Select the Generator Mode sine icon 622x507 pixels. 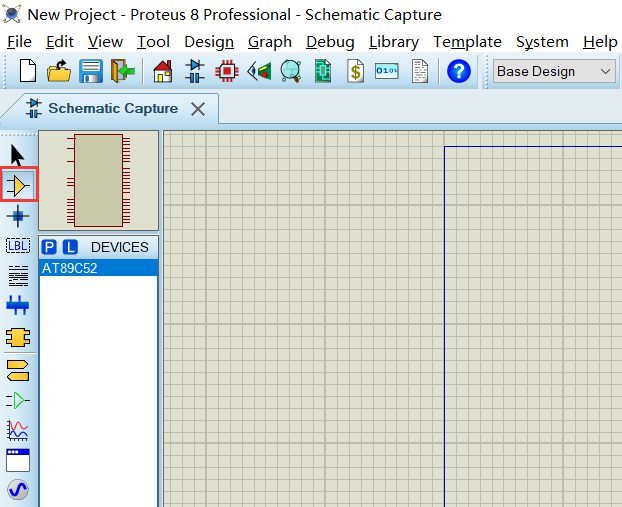(18, 490)
